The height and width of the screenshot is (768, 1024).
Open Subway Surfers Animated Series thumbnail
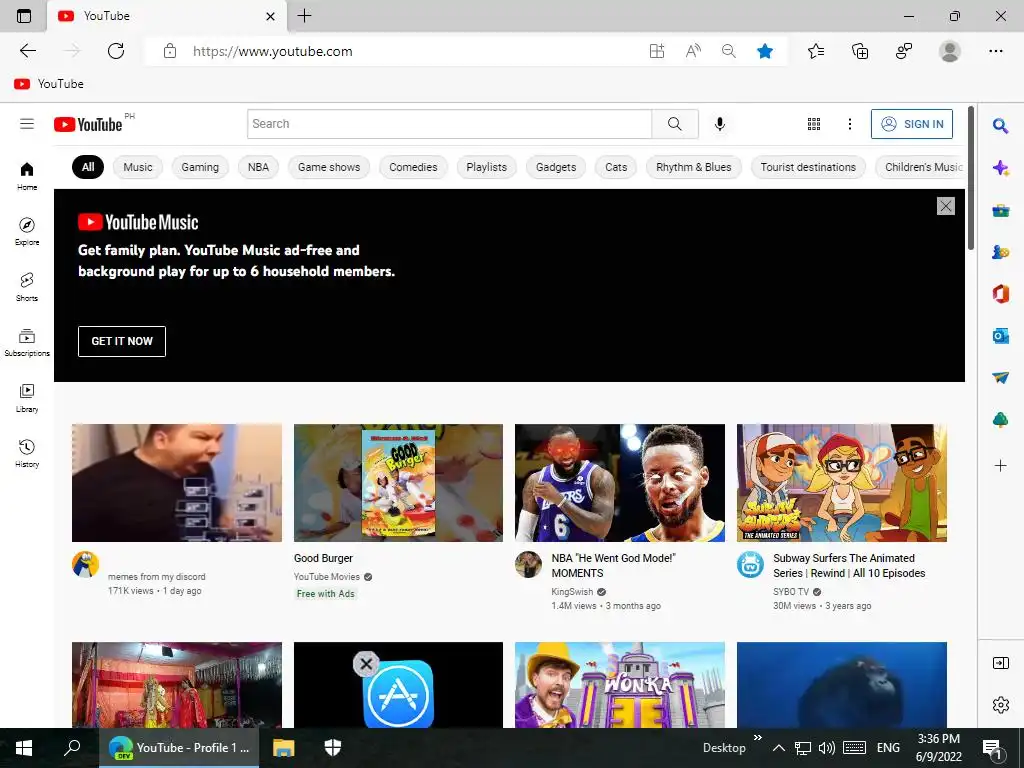tap(842, 483)
